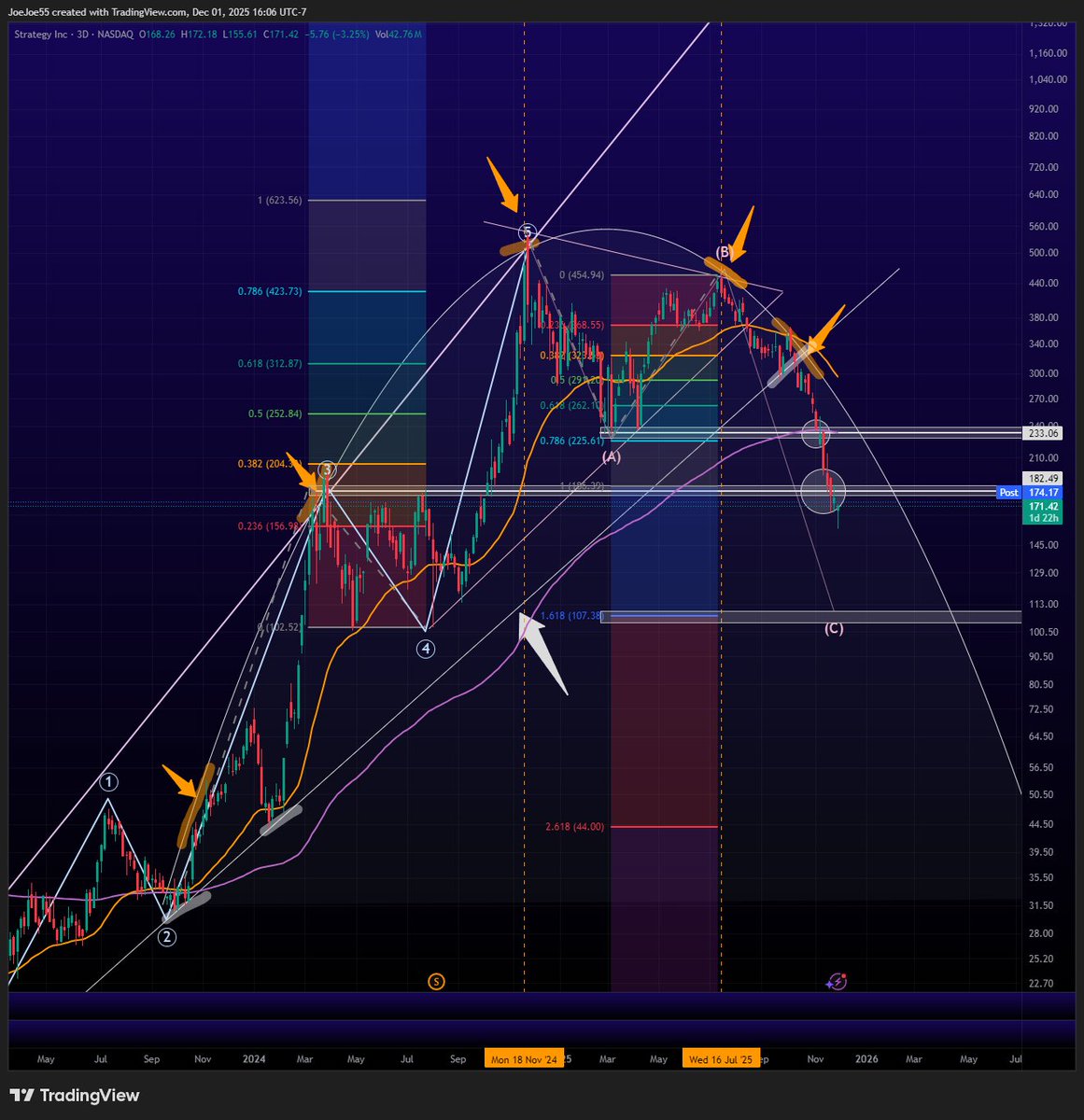Viewport: 1084px width, 1120px height.
Task: Click the Fib 1.618 (107.38) label
Action: (571, 616)
